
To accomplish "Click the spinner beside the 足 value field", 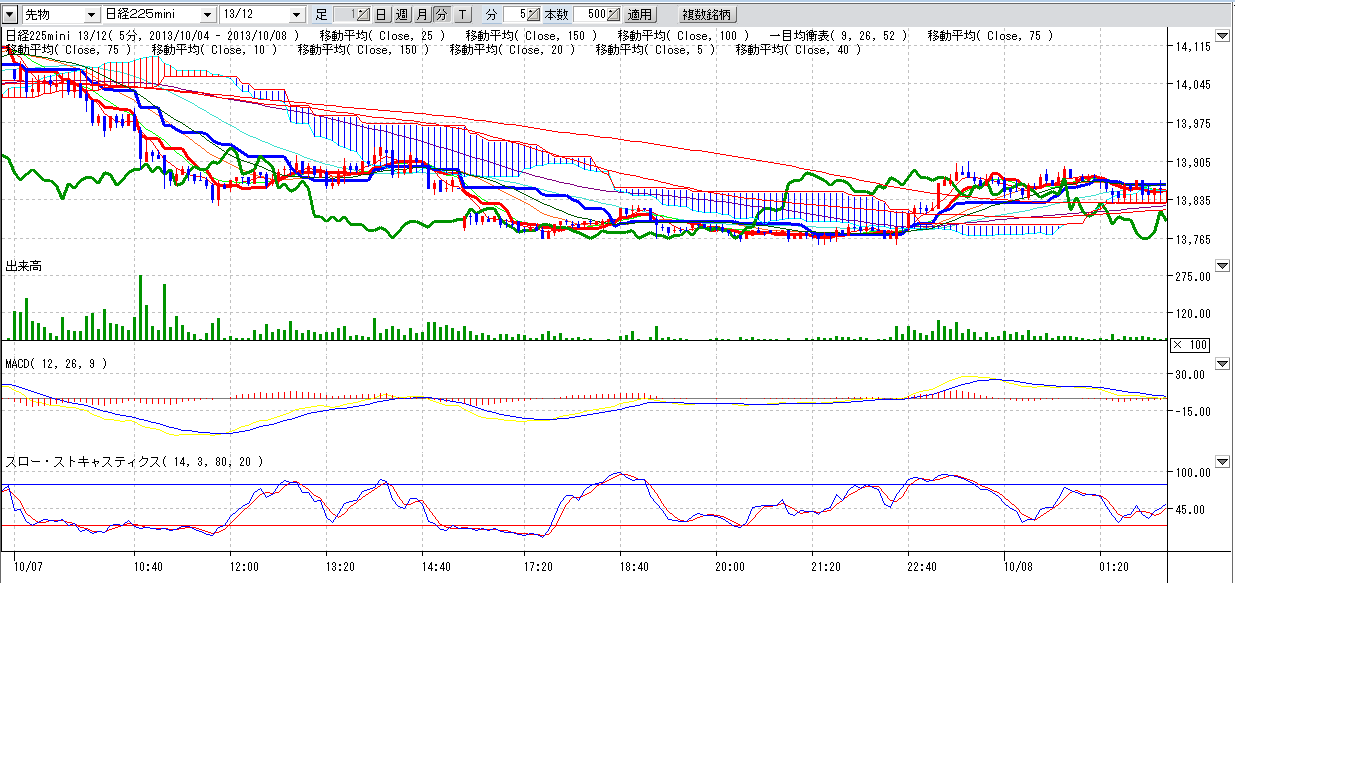I will pyautogui.click(x=363, y=15).
